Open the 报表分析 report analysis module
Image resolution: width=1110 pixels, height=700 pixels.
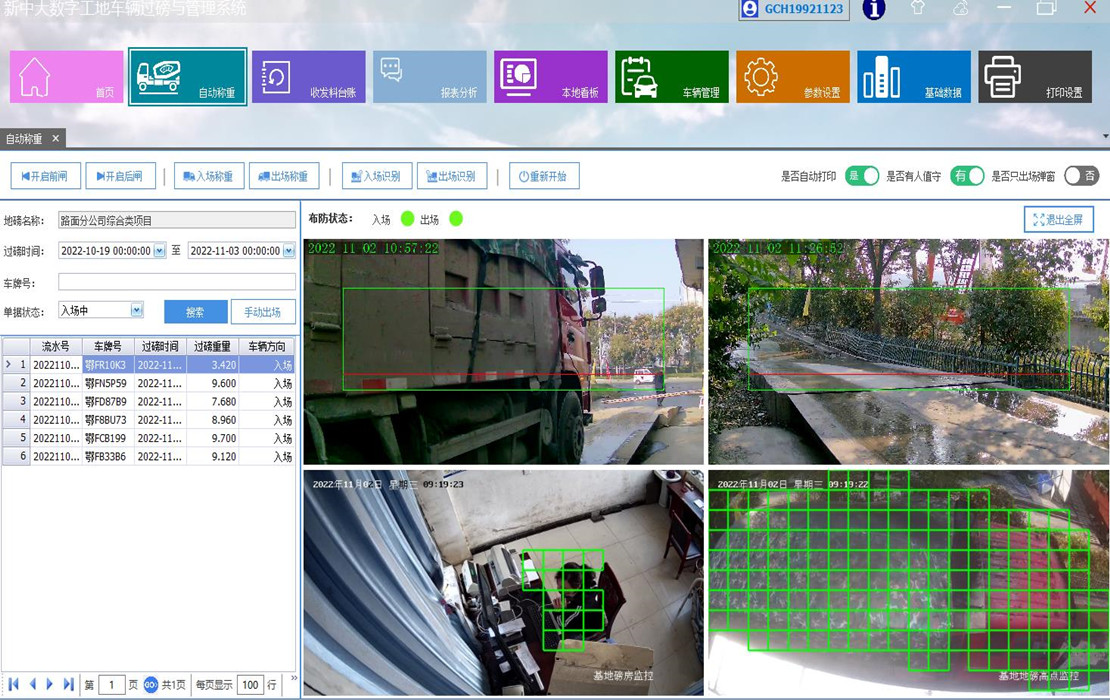pyautogui.click(x=428, y=76)
